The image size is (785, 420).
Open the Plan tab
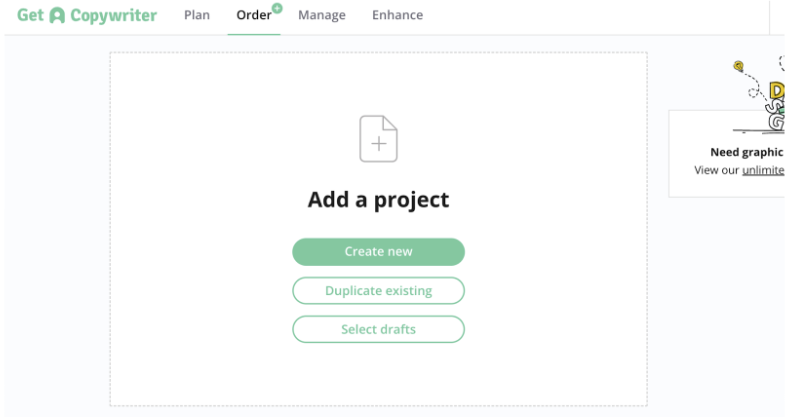pyautogui.click(x=197, y=15)
